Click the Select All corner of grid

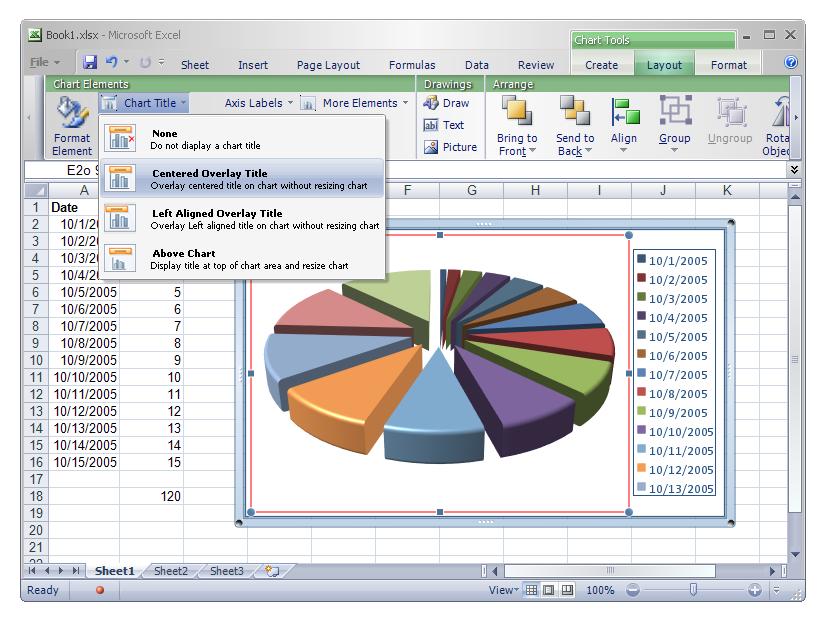(x=36, y=190)
